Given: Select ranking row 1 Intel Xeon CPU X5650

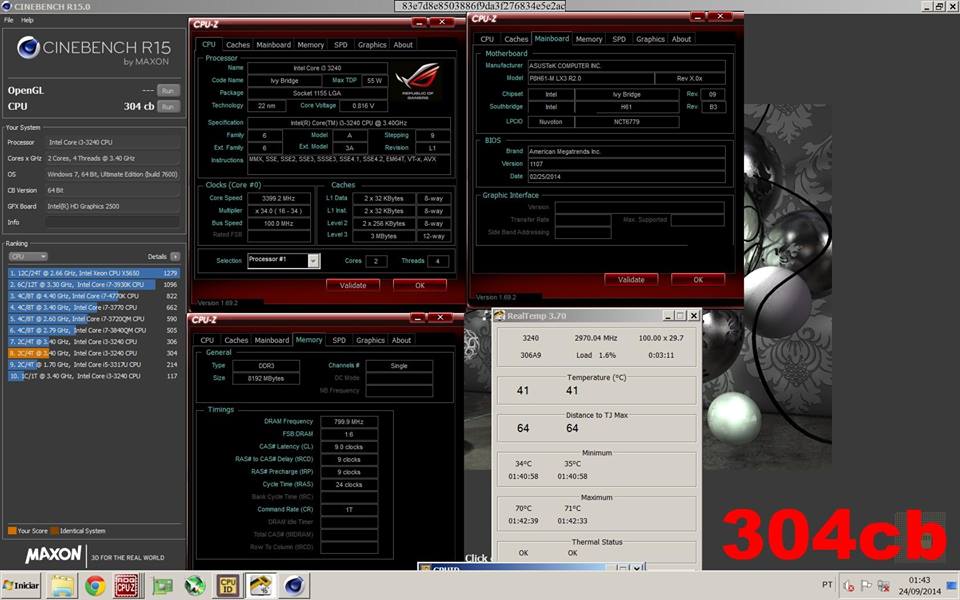Looking at the screenshot, I should pos(94,273).
